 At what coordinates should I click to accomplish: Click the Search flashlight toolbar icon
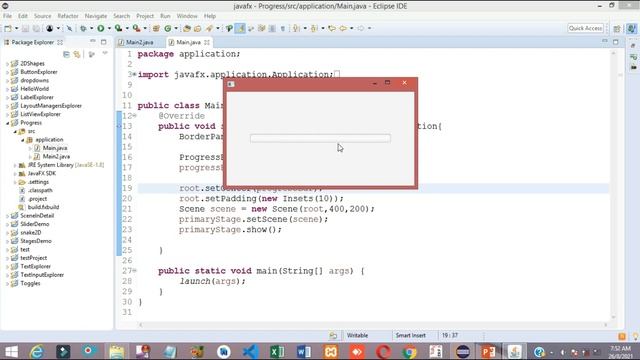pos(209,28)
